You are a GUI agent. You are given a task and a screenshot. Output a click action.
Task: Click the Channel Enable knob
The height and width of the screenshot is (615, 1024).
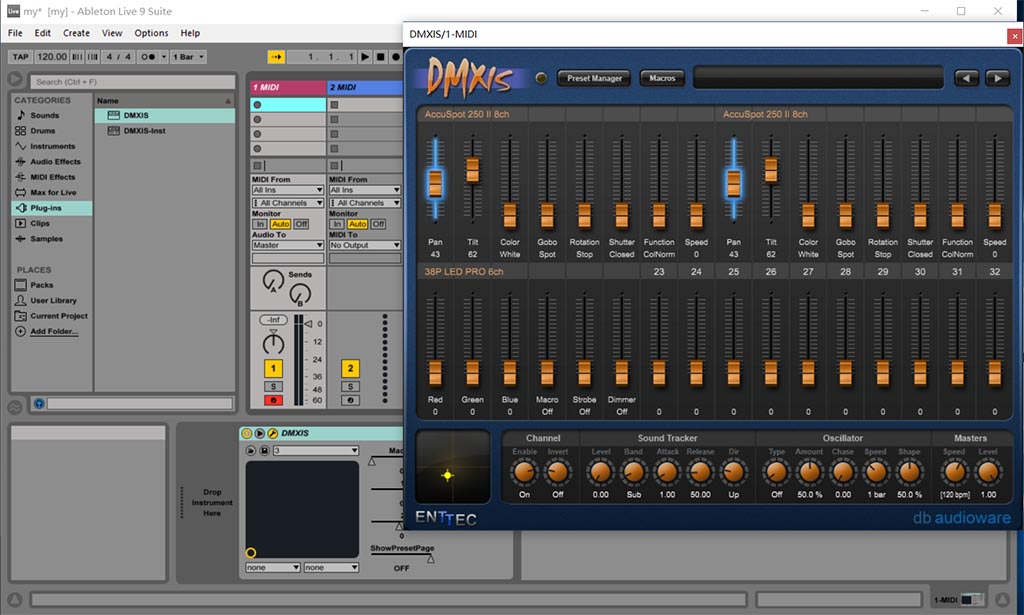click(524, 472)
